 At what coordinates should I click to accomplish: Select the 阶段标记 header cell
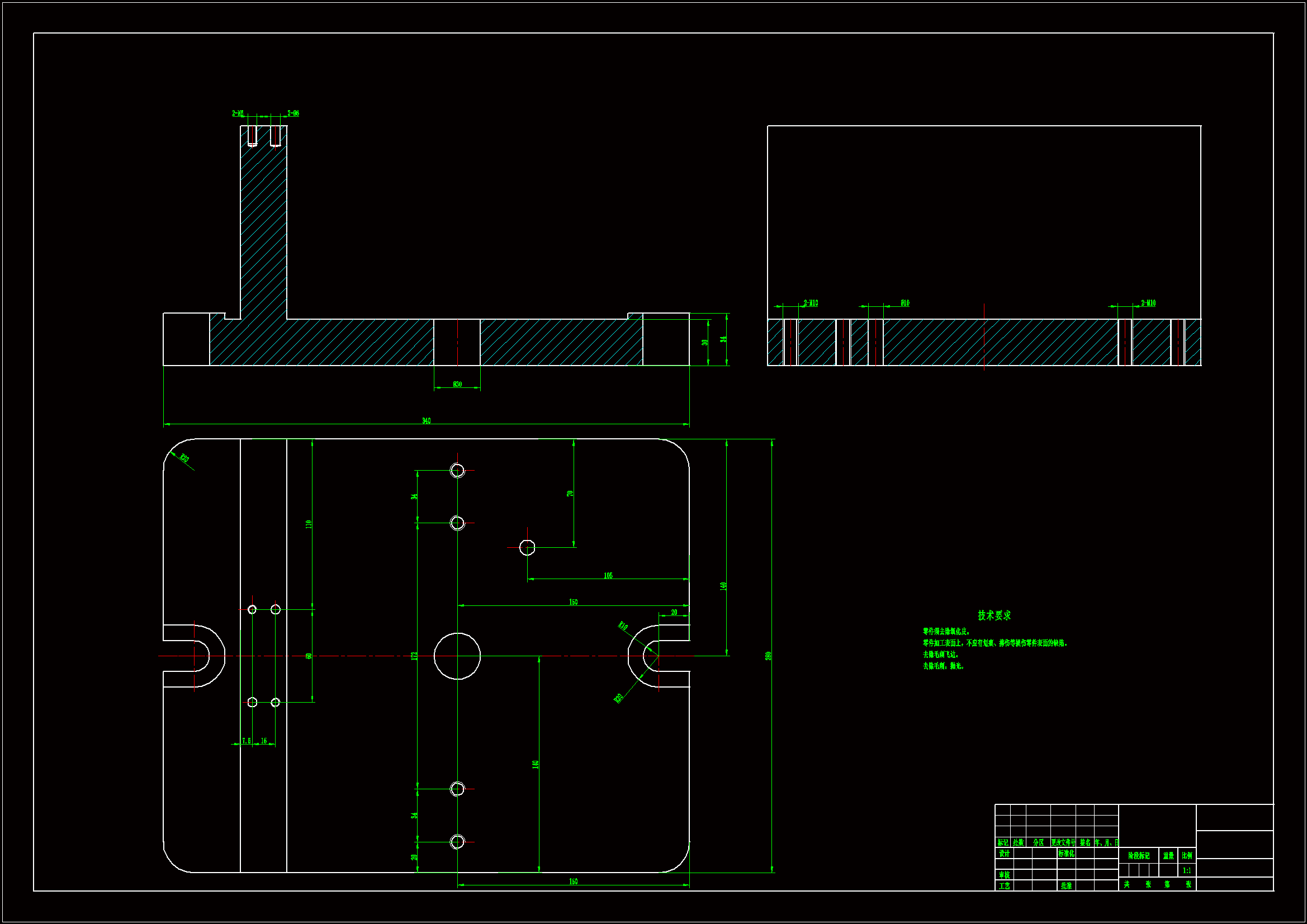1139,856
